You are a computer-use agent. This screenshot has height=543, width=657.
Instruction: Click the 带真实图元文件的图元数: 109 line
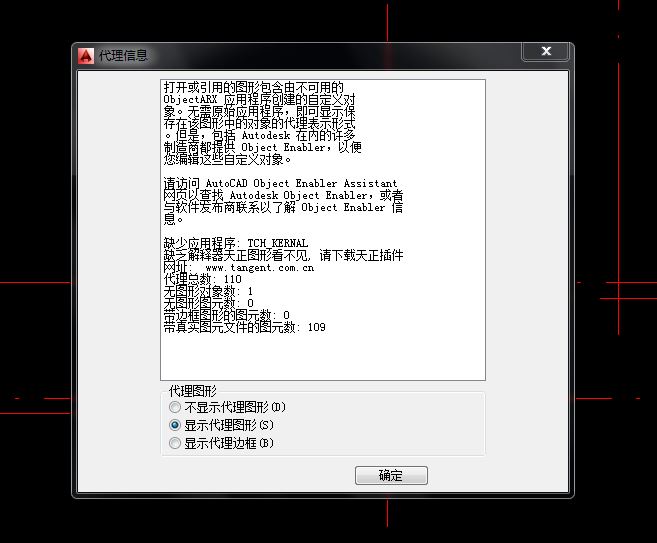(244, 327)
